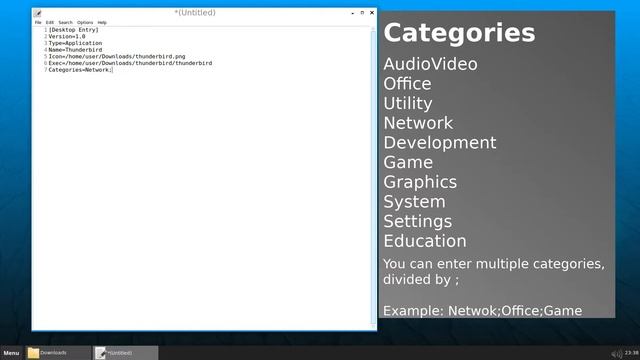
Task: Click the line '[Desktop Entry]'
Action: 73,30
